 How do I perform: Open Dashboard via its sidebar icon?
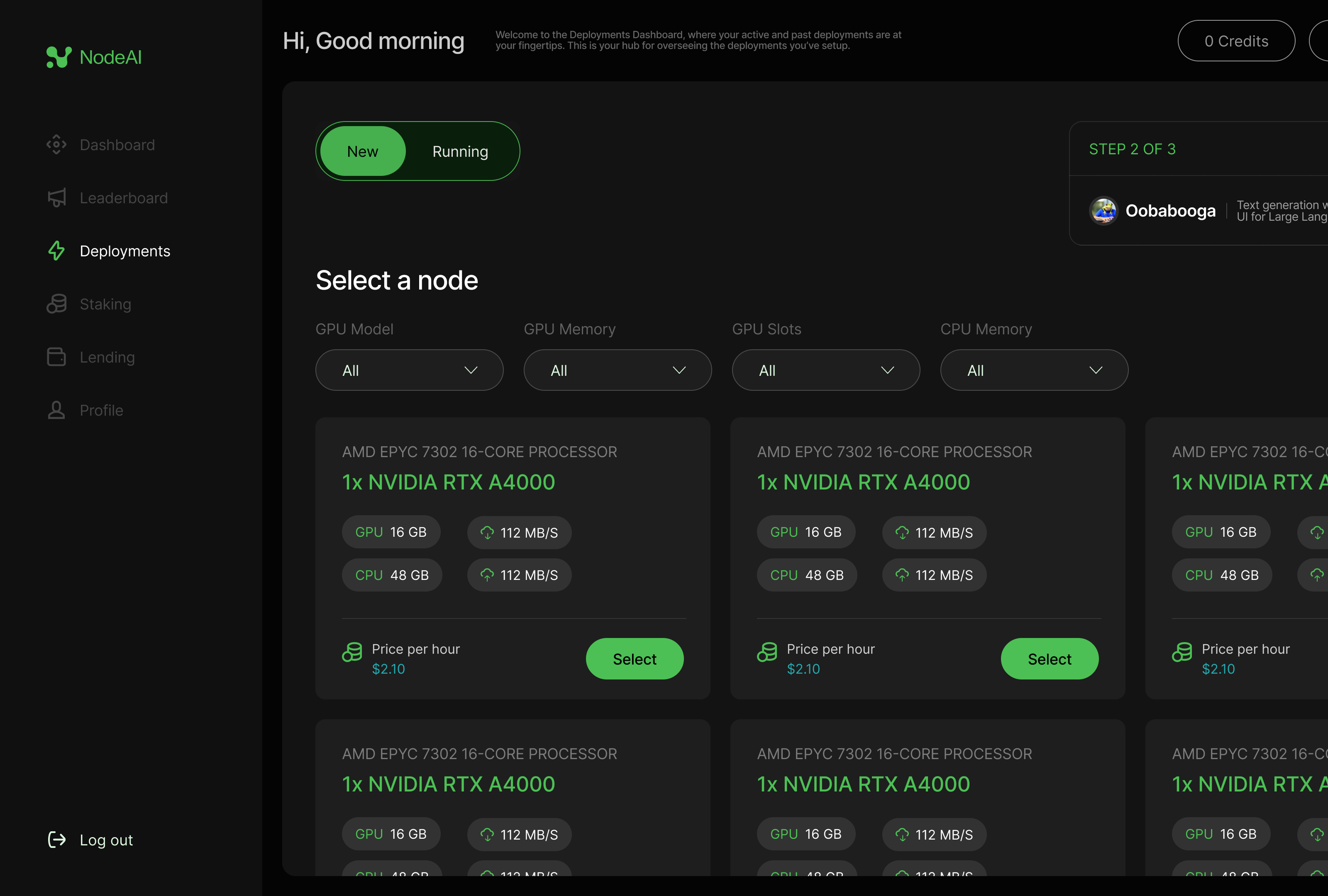(x=56, y=144)
